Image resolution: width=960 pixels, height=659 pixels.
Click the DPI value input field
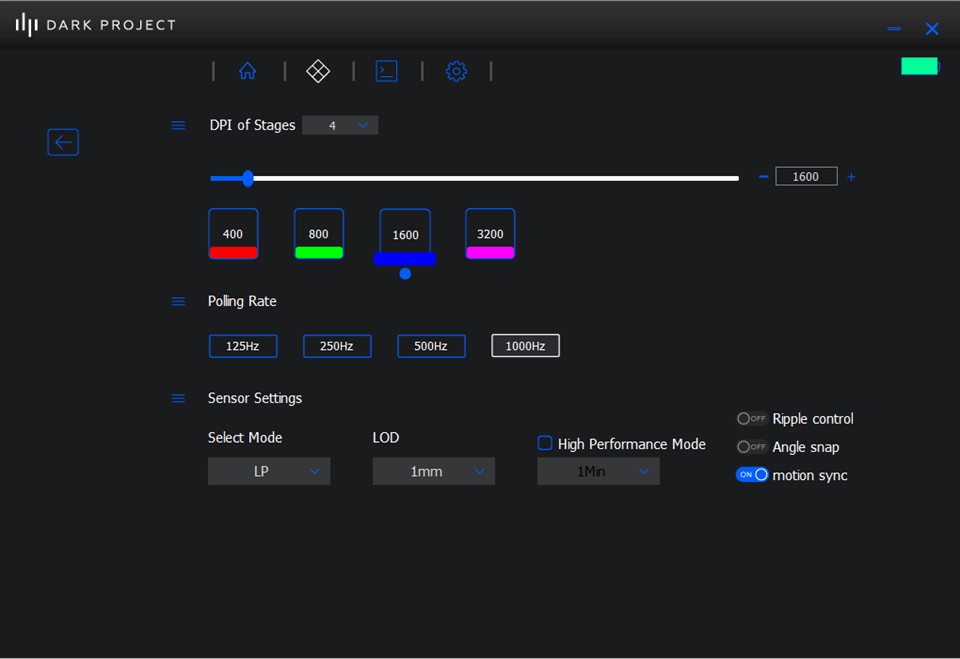[805, 177]
